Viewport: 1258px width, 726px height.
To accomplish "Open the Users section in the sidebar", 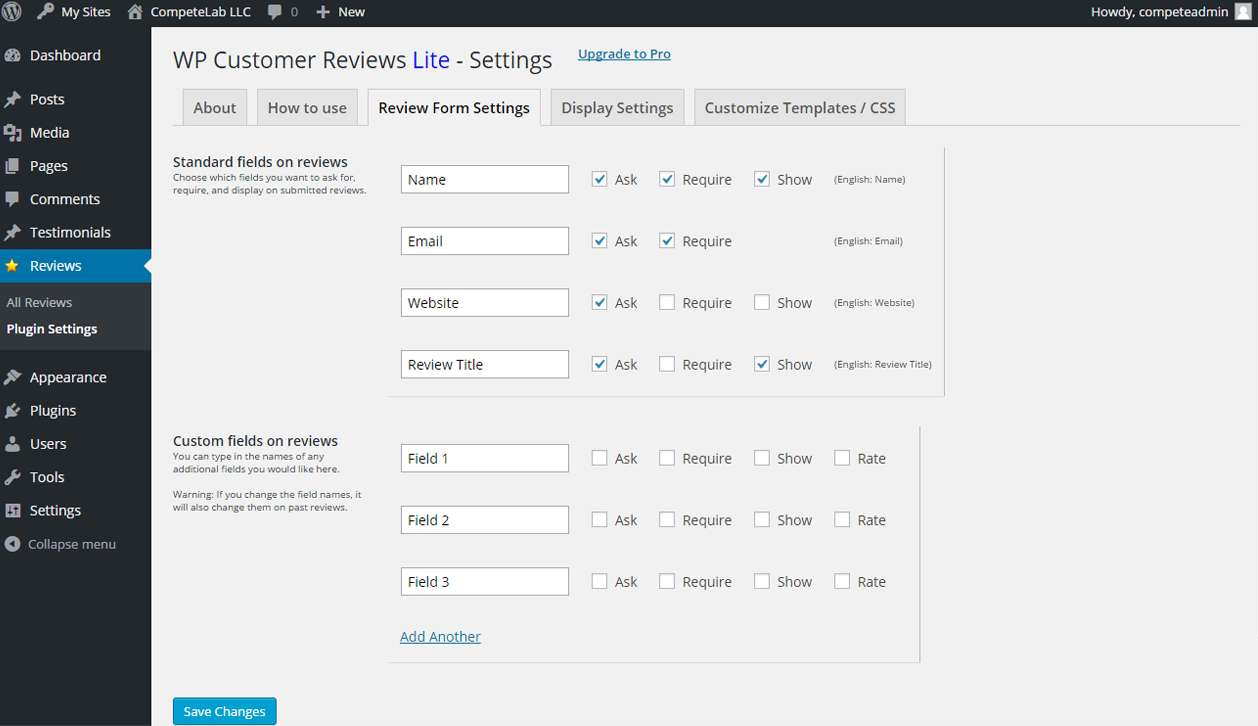I will pyautogui.click(x=48, y=444).
